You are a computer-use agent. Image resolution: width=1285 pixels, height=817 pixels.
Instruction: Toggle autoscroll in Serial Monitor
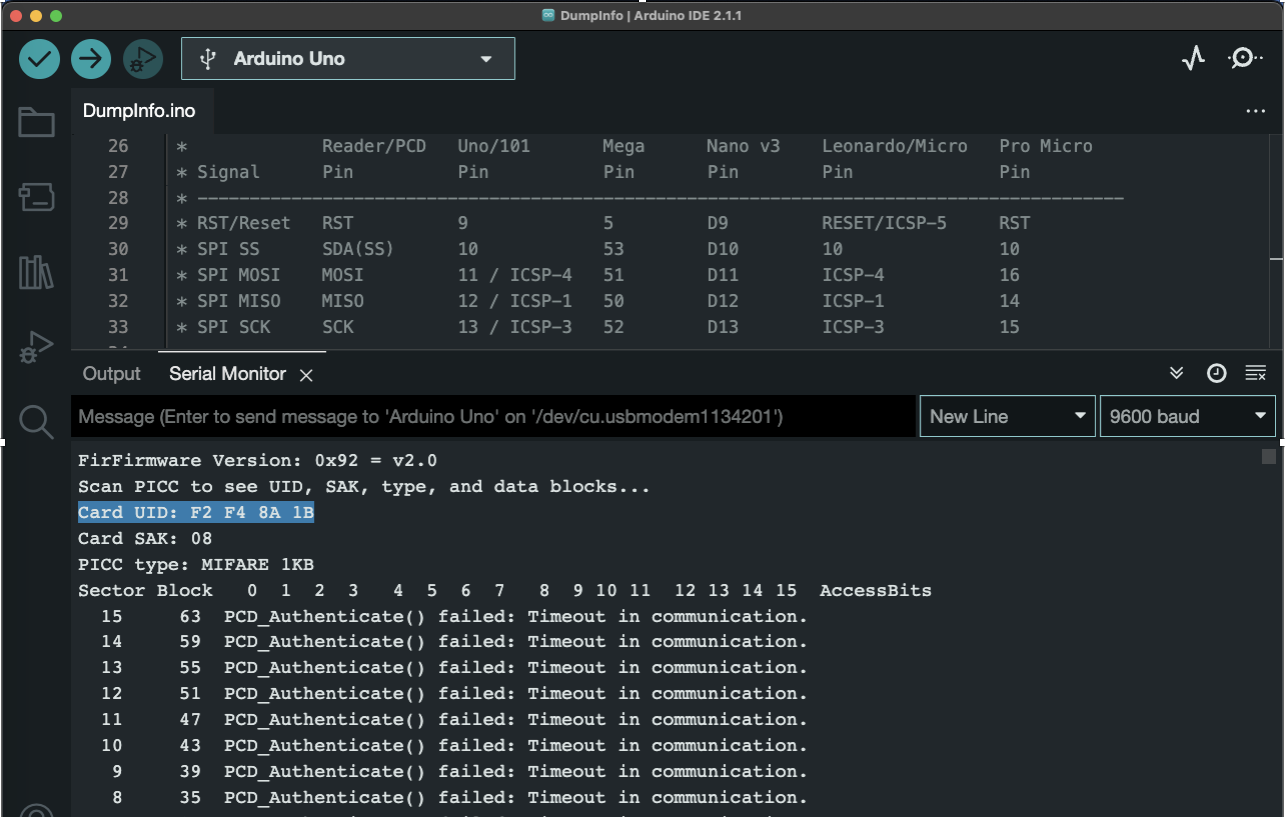(1177, 373)
